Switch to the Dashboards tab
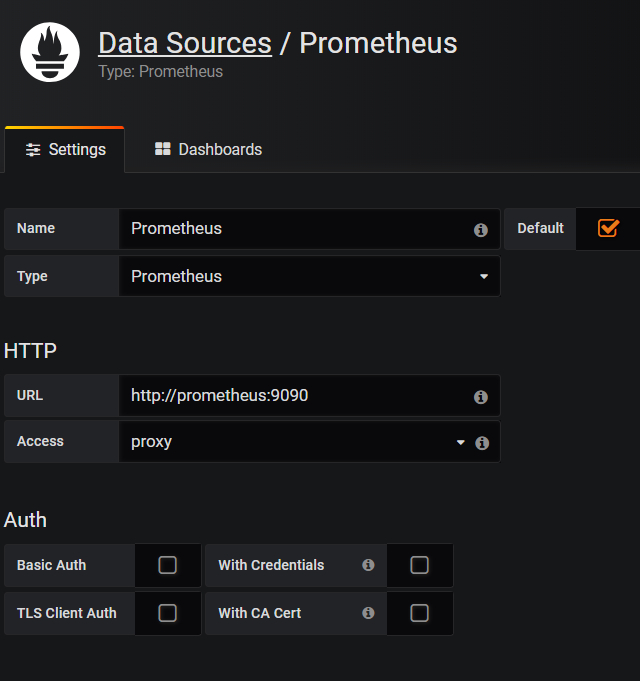This screenshot has height=681, width=640. 208,150
